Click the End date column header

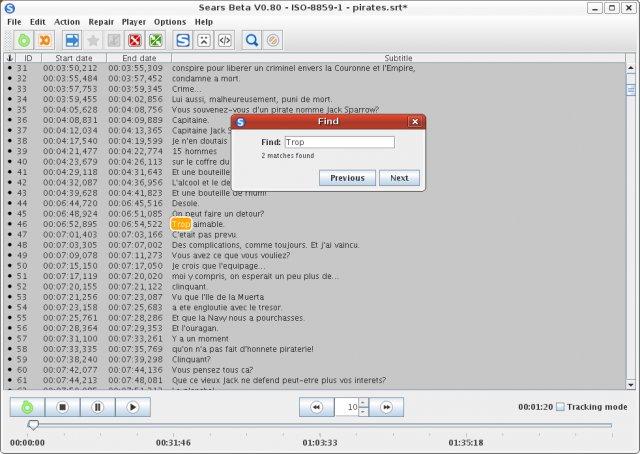click(139, 58)
